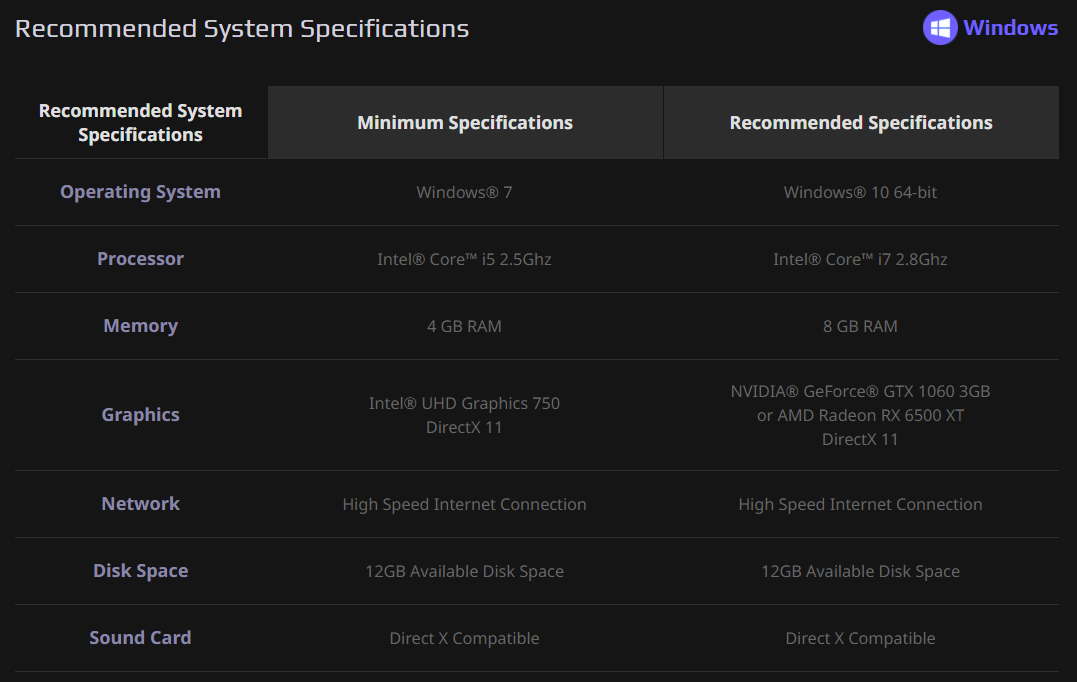
Task: Click the Operating System row label
Action: (140, 192)
